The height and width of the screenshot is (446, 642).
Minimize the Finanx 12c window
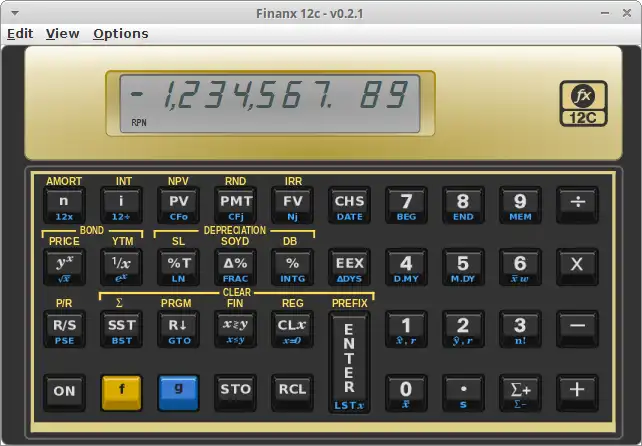pos(605,13)
